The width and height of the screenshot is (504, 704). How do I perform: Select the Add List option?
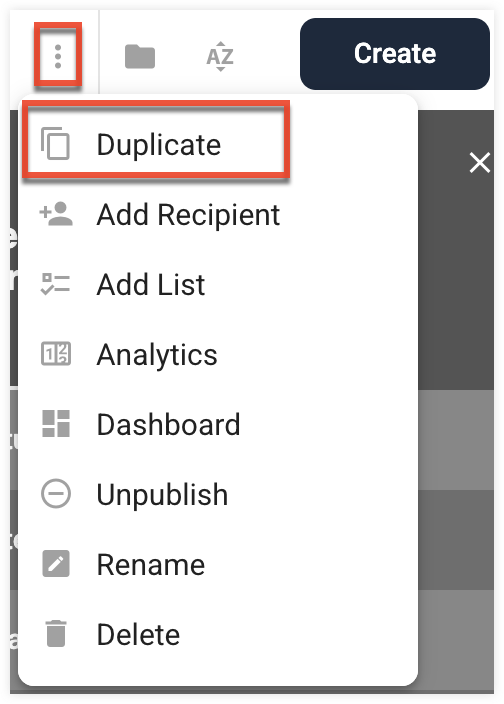click(x=218, y=285)
